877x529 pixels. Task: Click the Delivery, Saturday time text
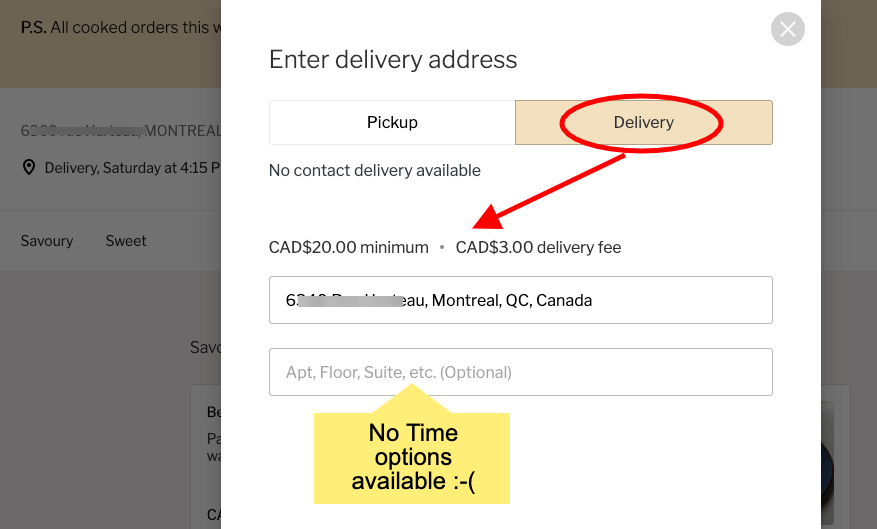(x=132, y=168)
